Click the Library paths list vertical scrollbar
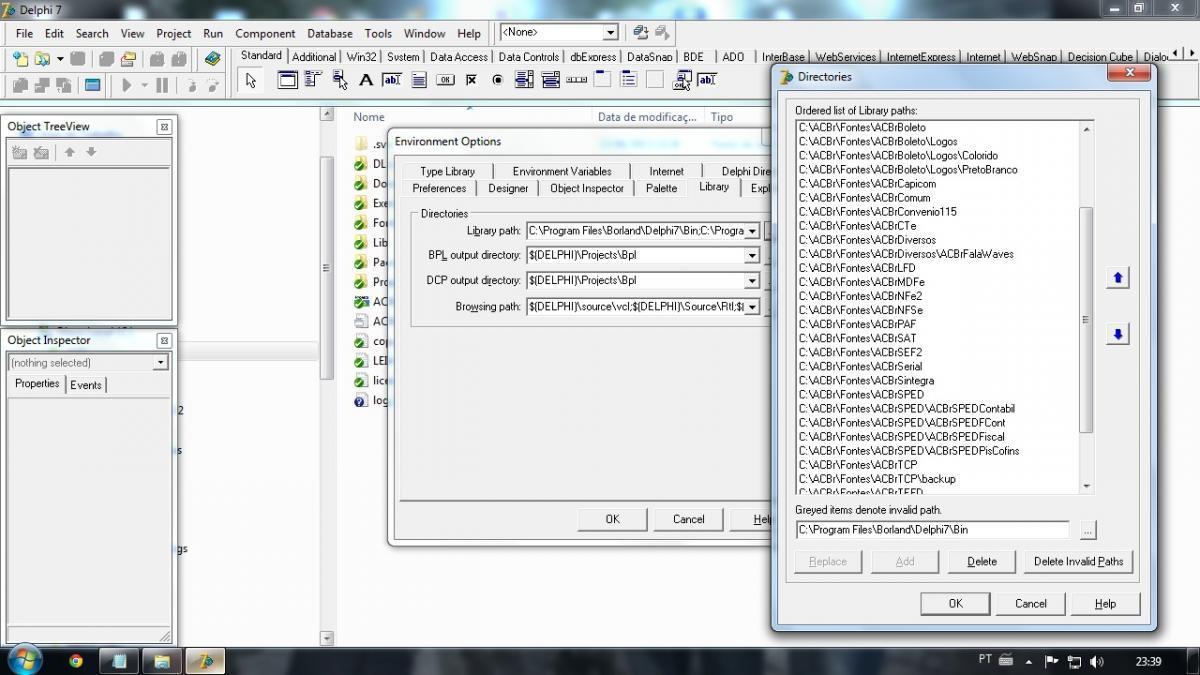This screenshot has height=675, width=1200. pos(1086,307)
